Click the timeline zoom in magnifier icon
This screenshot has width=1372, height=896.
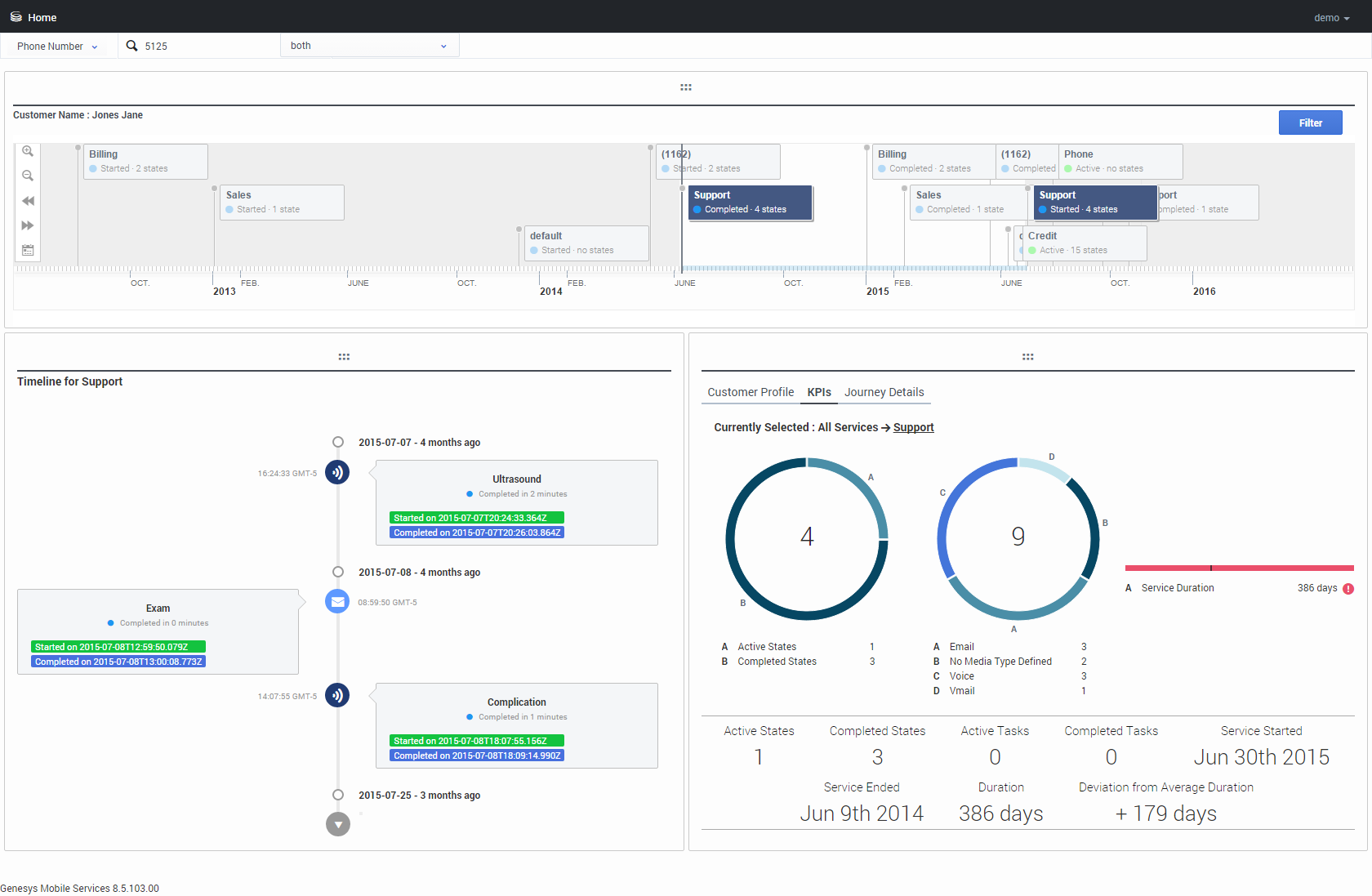click(x=28, y=152)
